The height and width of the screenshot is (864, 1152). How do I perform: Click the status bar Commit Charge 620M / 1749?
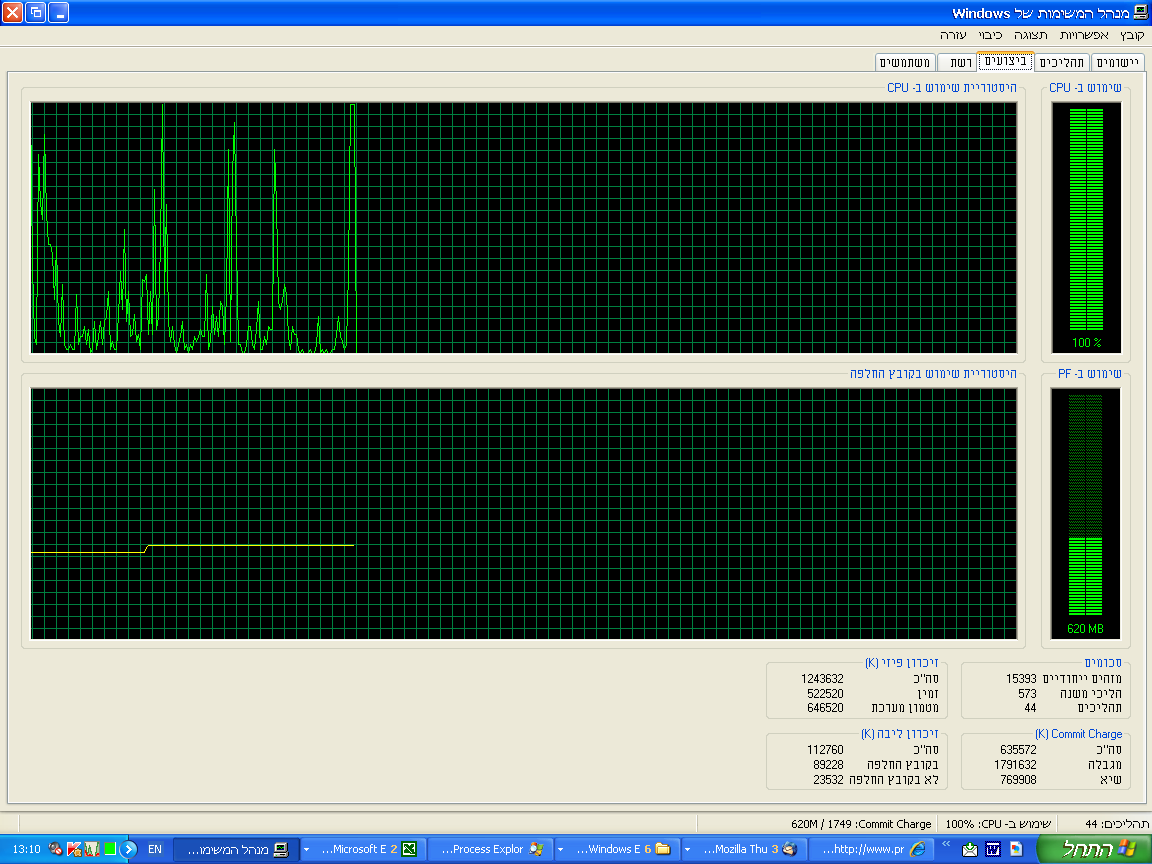click(x=861, y=824)
